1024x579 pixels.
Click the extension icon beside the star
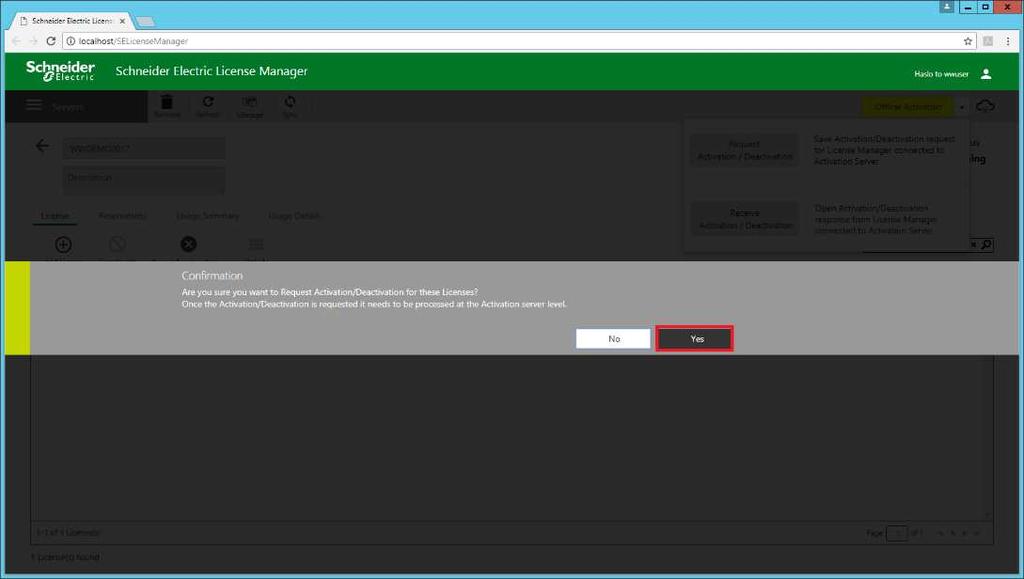pos(988,41)
